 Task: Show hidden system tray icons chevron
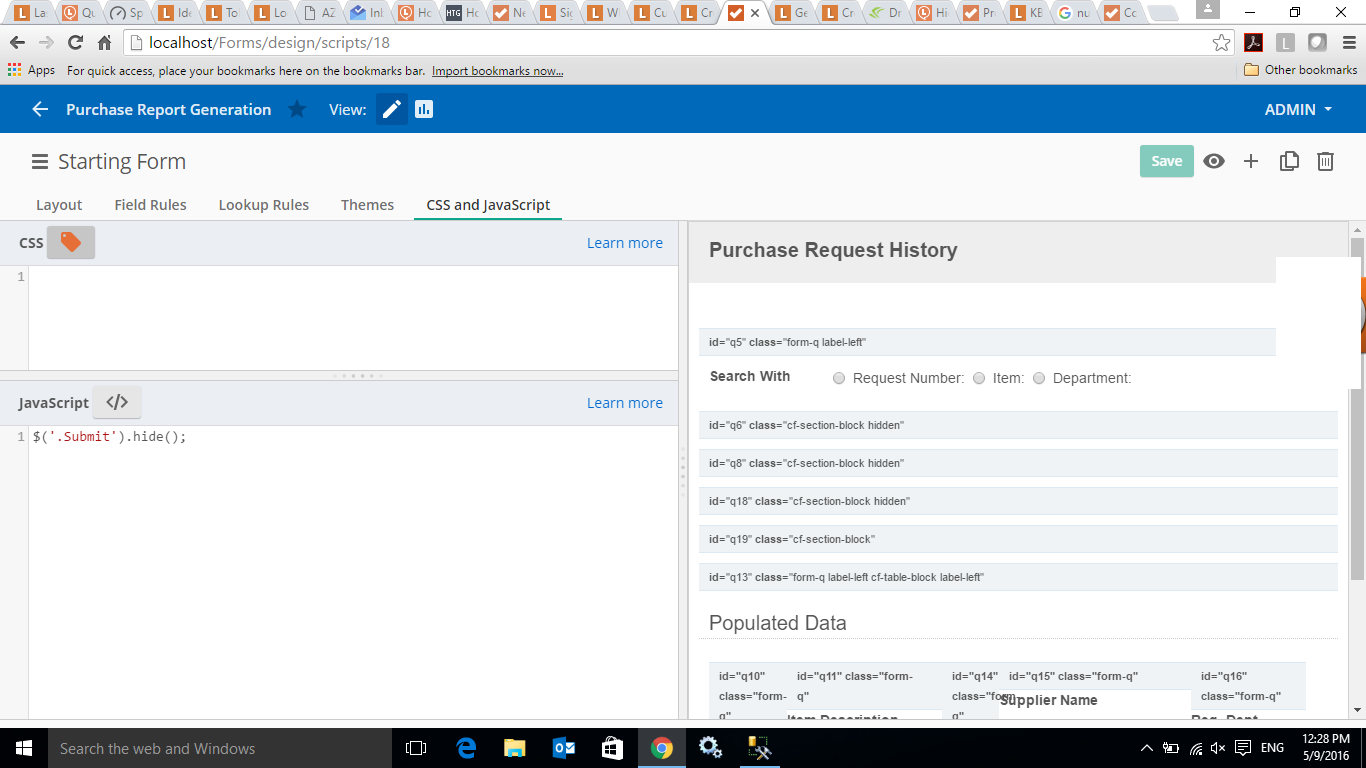click(1147, 748)
